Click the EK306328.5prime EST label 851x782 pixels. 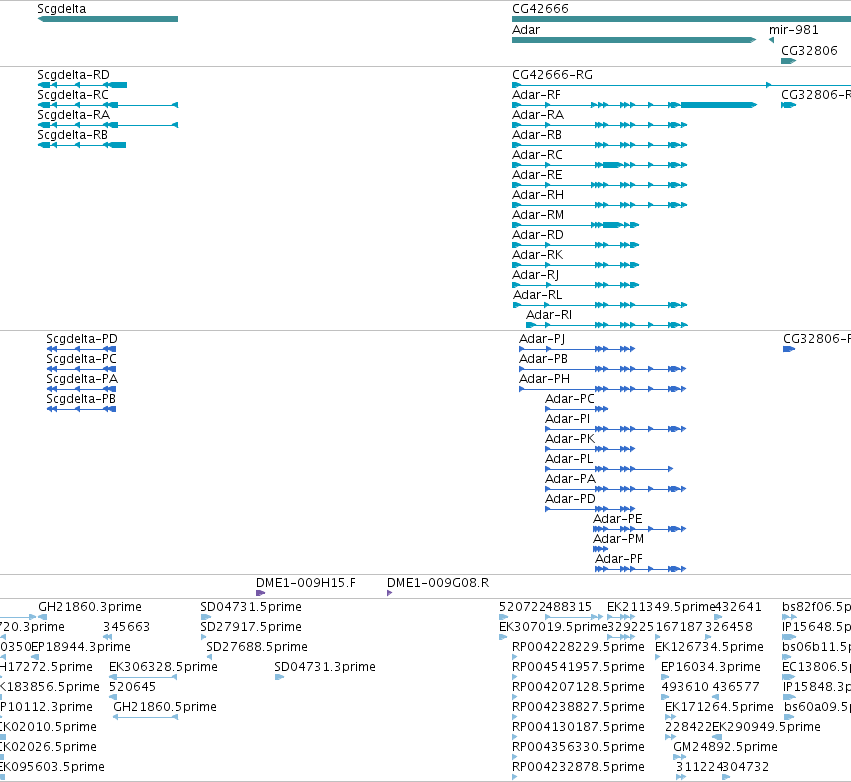point(163,668)
